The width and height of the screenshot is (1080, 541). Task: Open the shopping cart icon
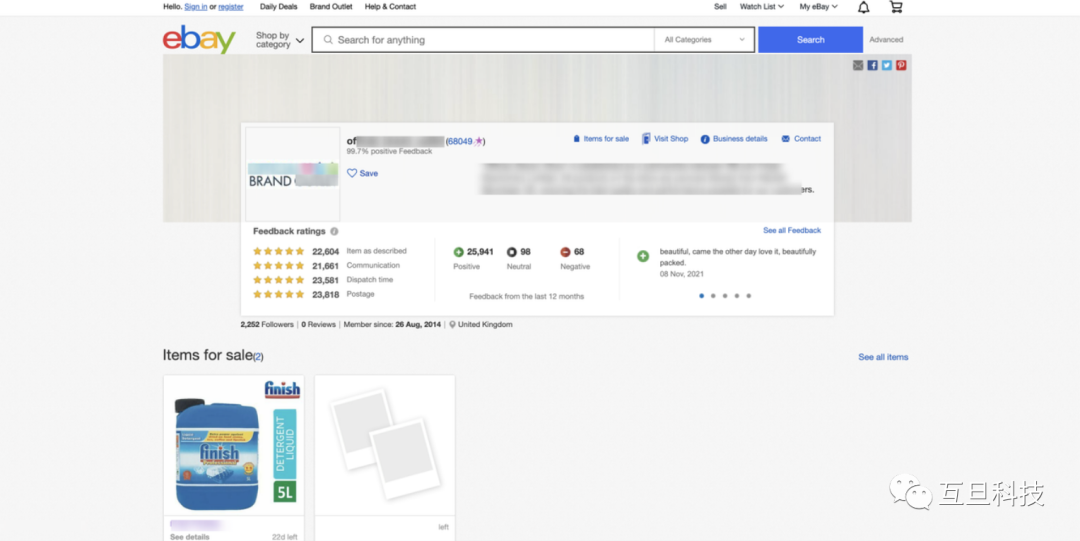895,7
